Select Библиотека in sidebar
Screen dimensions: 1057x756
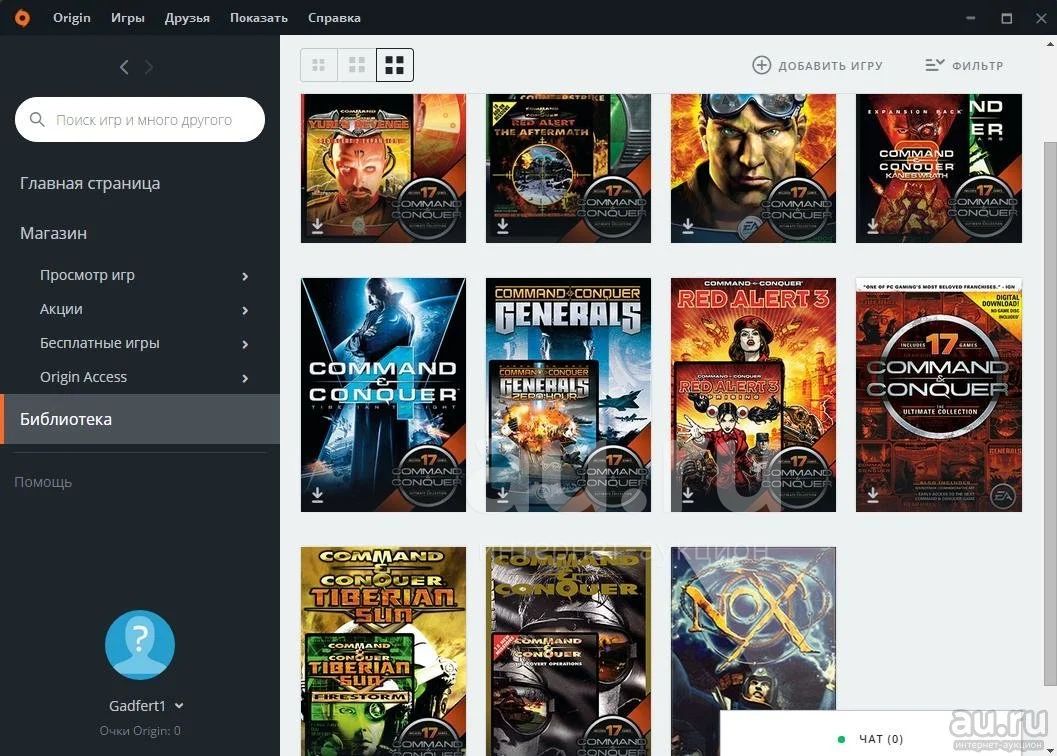pyautogui.click(x=140, y=419)
